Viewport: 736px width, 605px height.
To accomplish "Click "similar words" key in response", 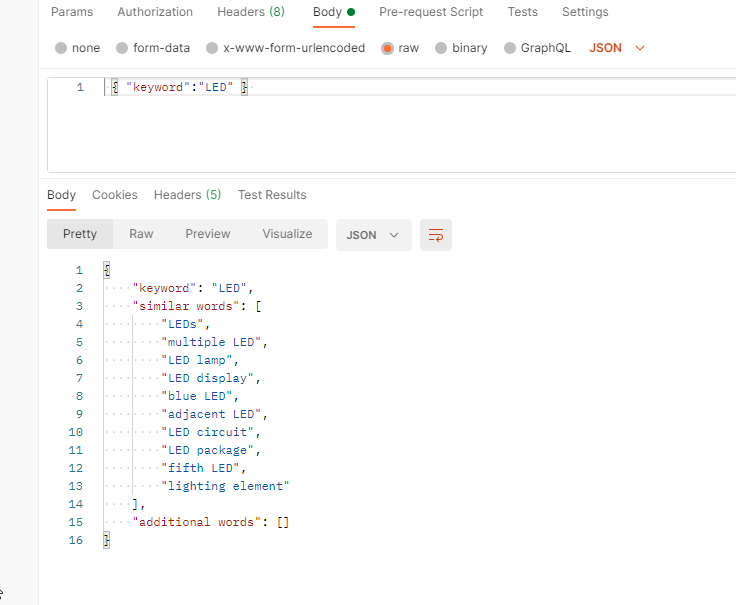I will coord(186,306).
